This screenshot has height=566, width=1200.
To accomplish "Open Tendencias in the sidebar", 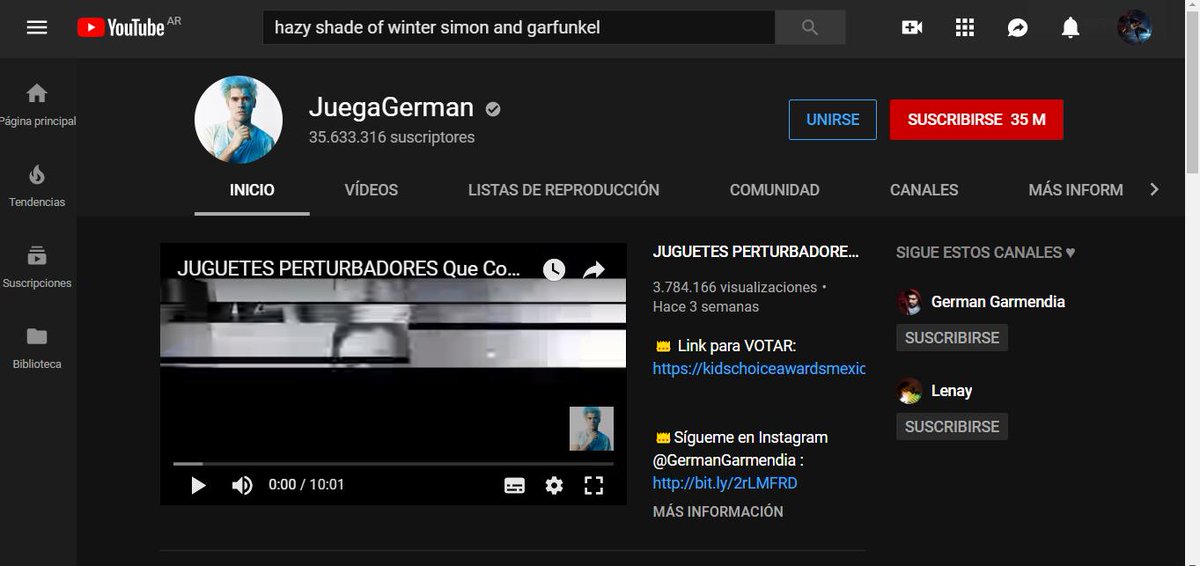I will coord(37,186).
